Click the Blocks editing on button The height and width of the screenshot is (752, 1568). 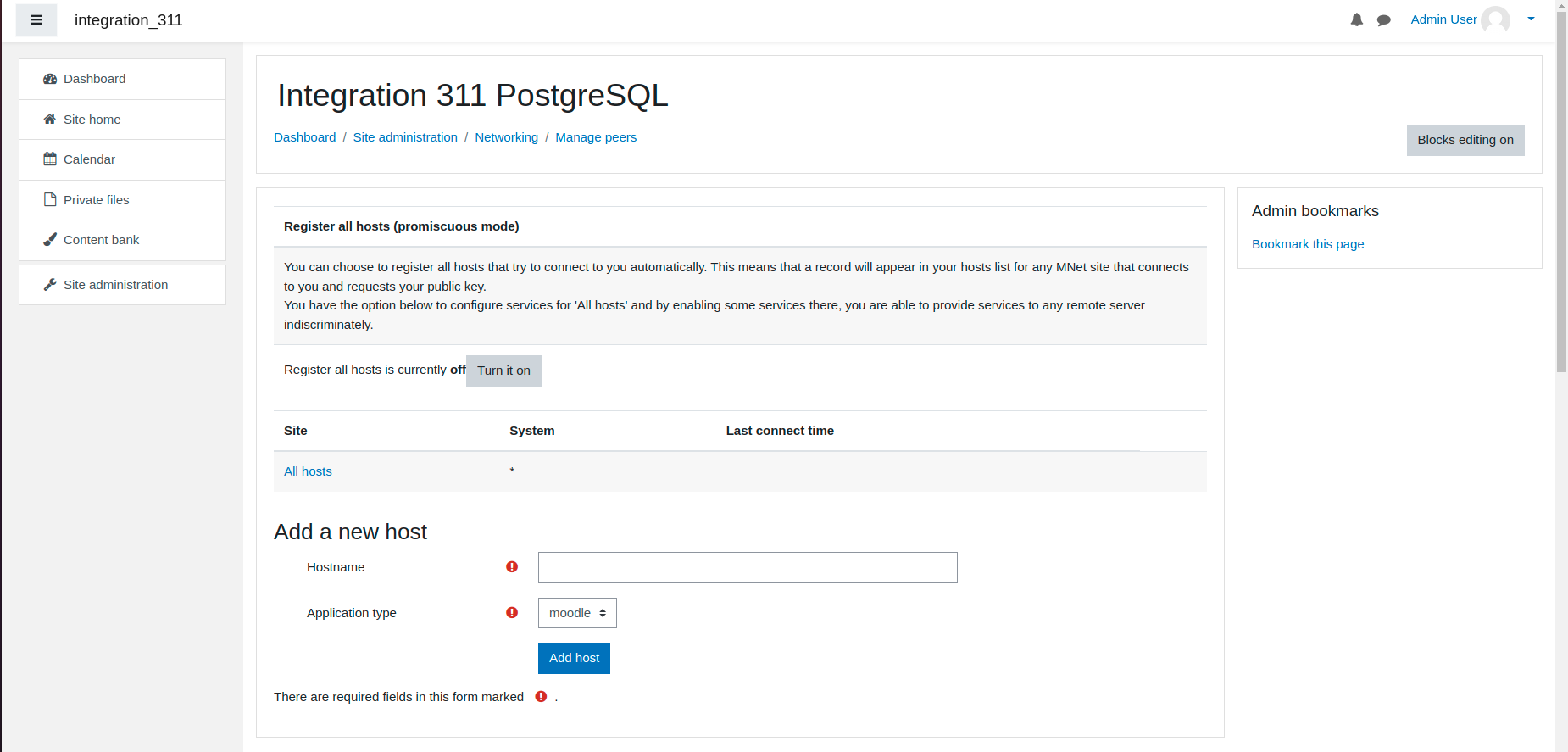click(1465, 141)
